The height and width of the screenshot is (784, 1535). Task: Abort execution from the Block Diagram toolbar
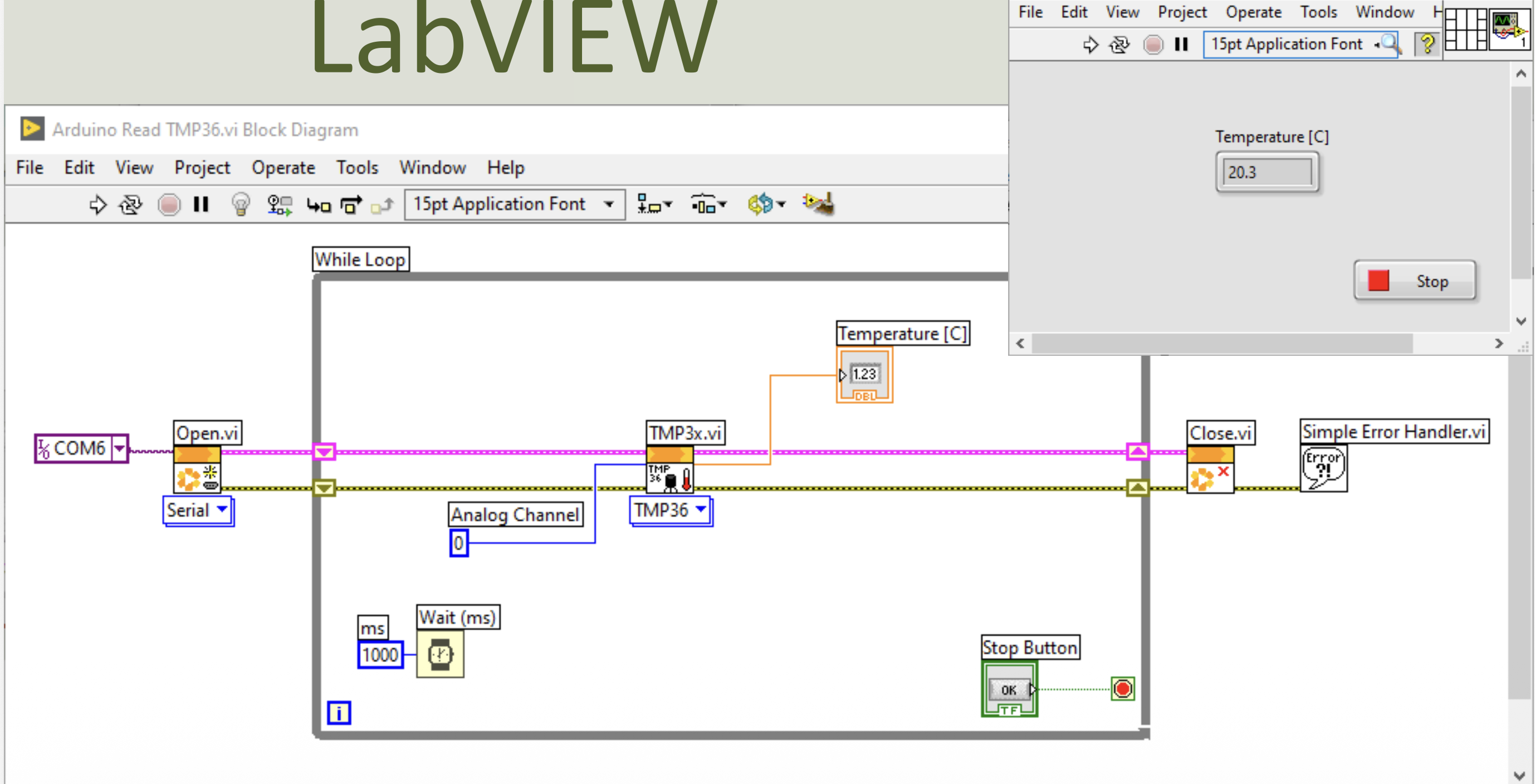point(169,205)
